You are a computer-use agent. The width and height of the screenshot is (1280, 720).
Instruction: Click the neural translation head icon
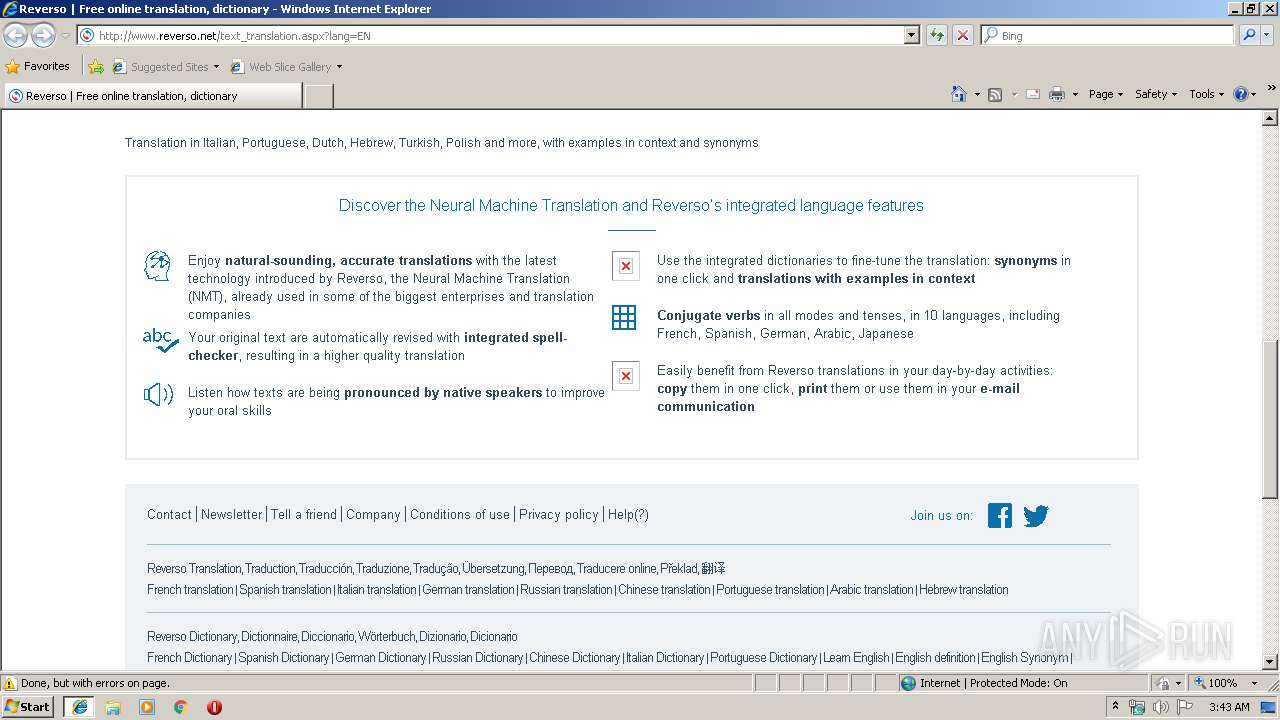click(158, 266)
